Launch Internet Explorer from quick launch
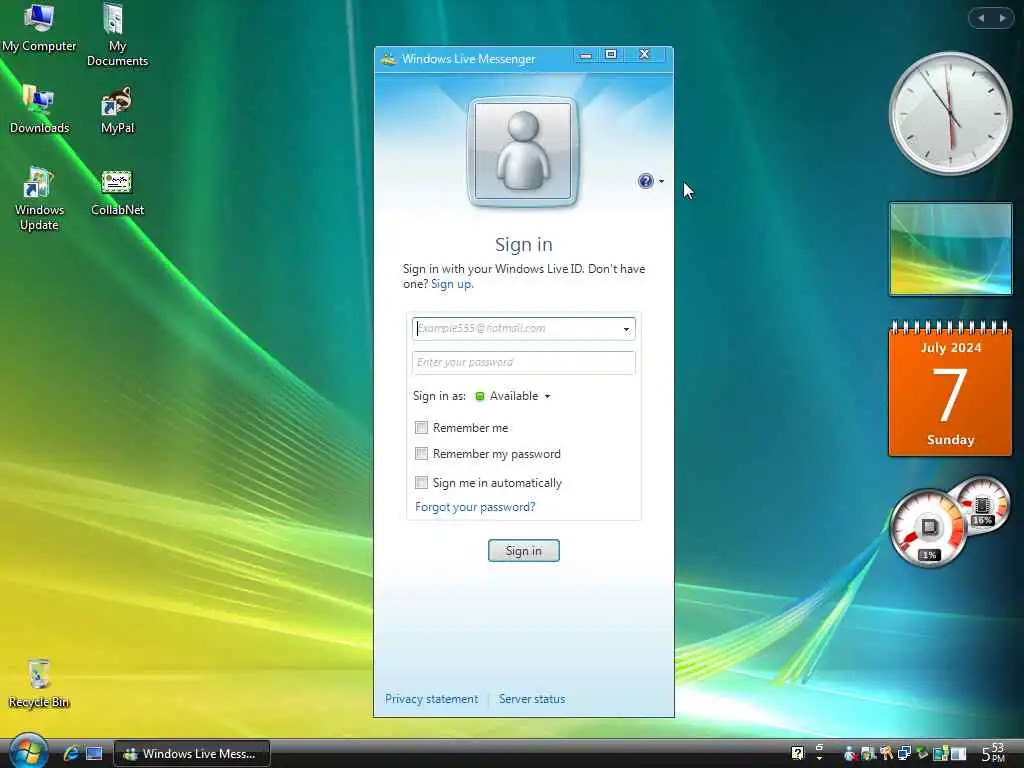 71,754
